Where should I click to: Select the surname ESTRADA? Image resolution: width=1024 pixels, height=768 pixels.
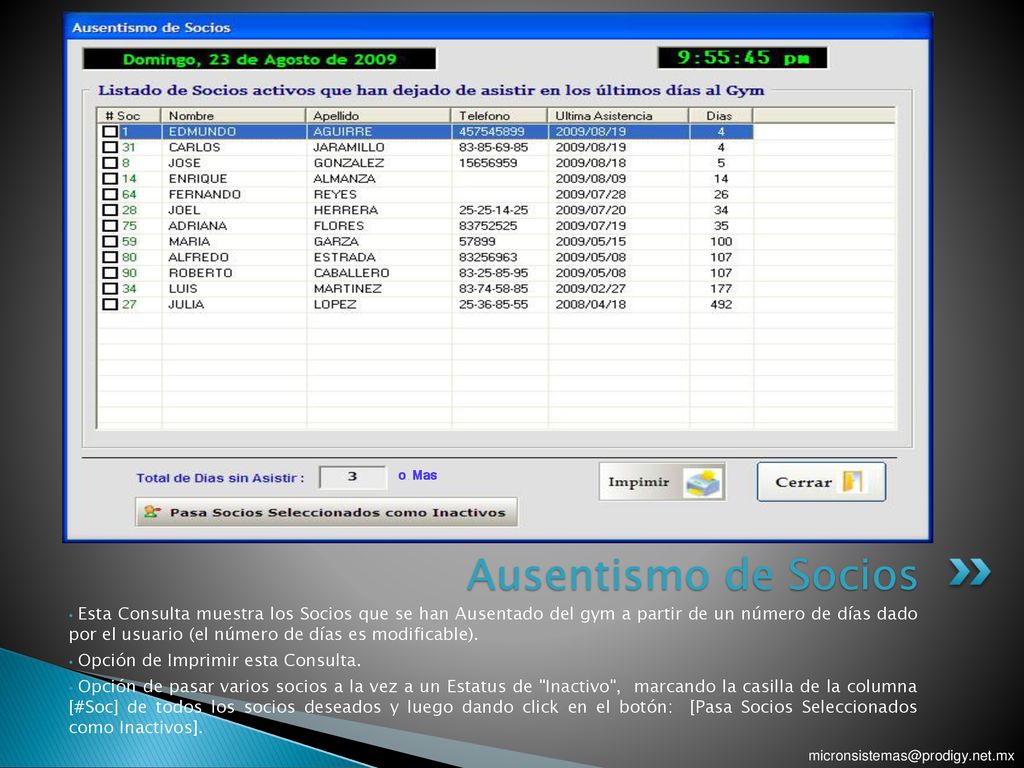tap(344, 257)
